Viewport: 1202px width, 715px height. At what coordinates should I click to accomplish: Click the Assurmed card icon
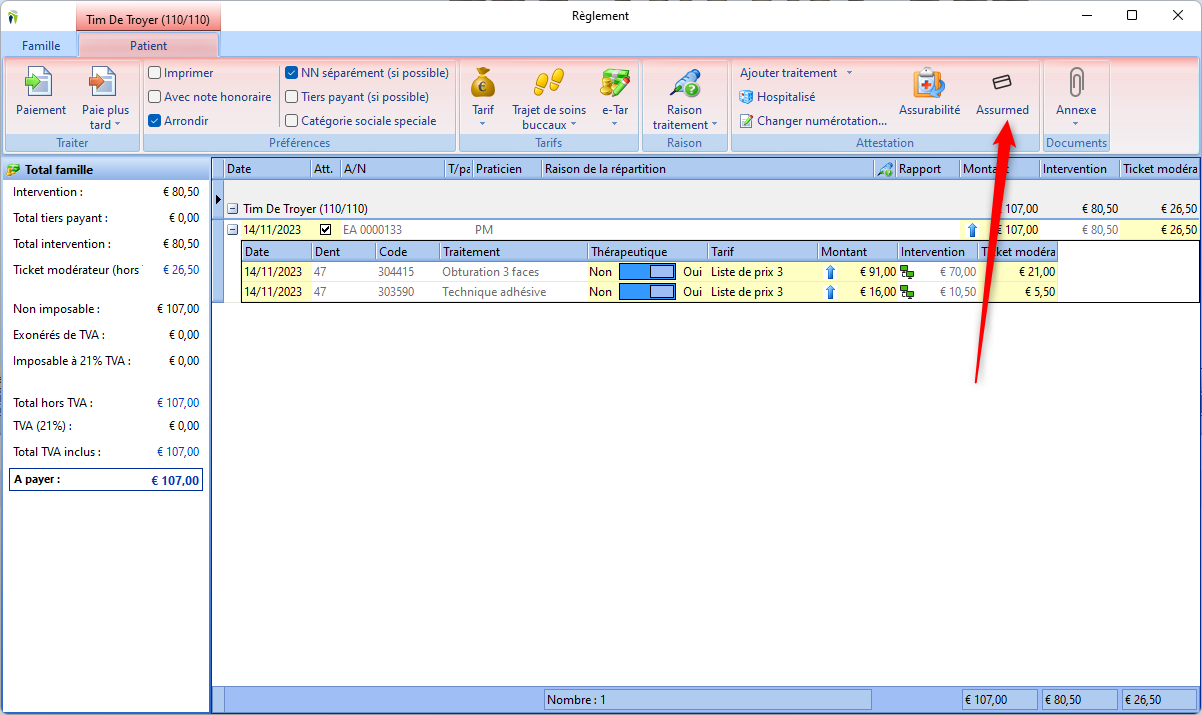[x=1002, y=83]
